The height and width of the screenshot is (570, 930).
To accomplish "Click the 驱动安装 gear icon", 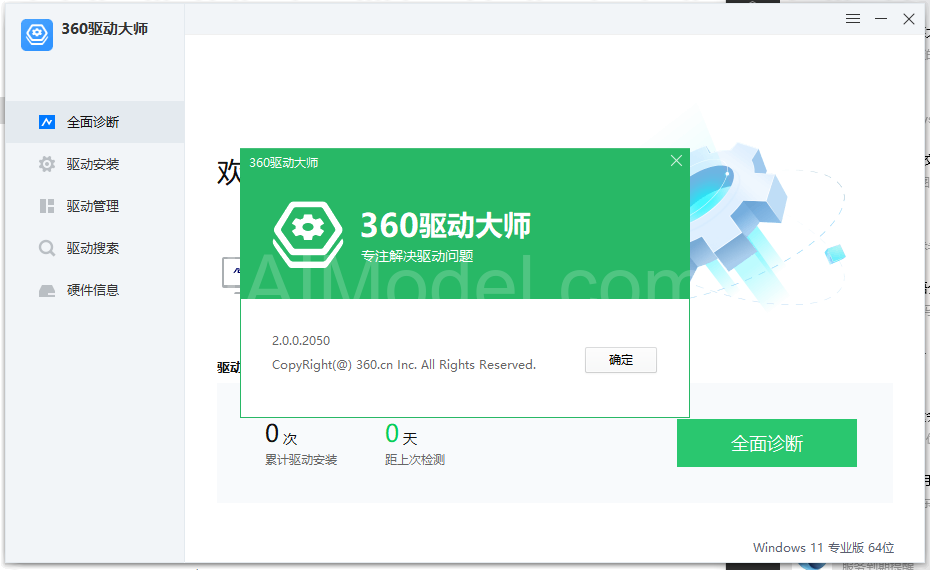I will (x=47, y=164).
